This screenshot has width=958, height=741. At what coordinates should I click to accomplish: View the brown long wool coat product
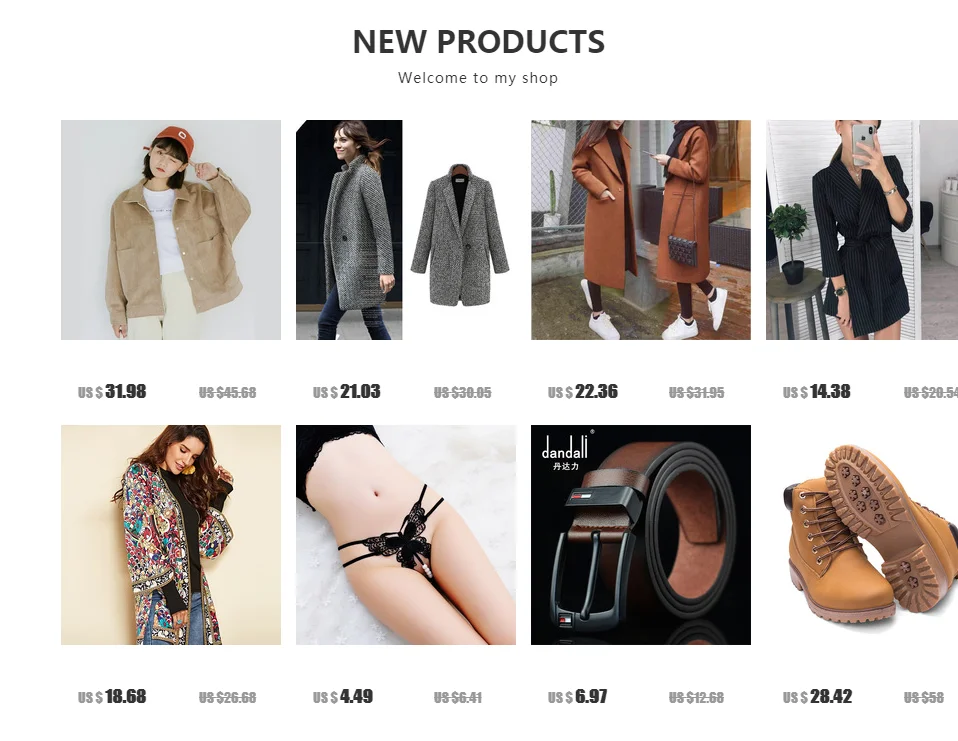coord(641,230)
